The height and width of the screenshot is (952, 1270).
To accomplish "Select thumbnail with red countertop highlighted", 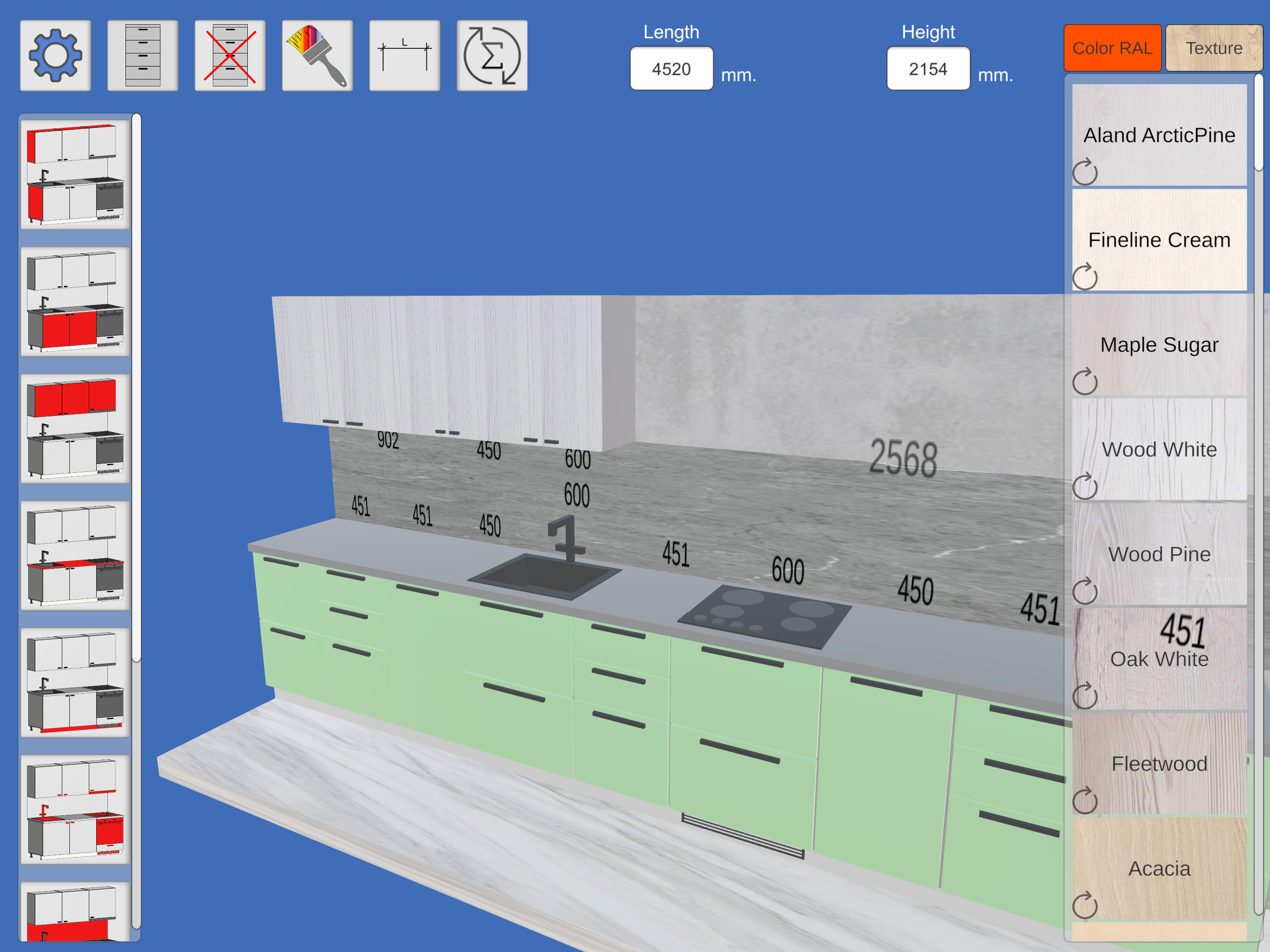I will [x=75, y=555].
